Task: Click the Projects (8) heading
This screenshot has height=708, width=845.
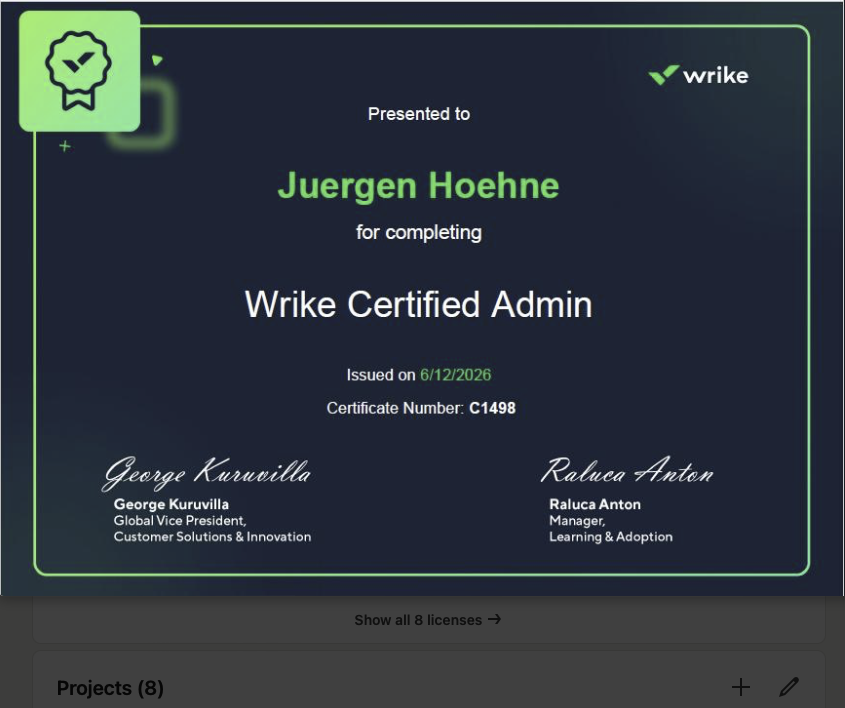Action: [110, 688]
